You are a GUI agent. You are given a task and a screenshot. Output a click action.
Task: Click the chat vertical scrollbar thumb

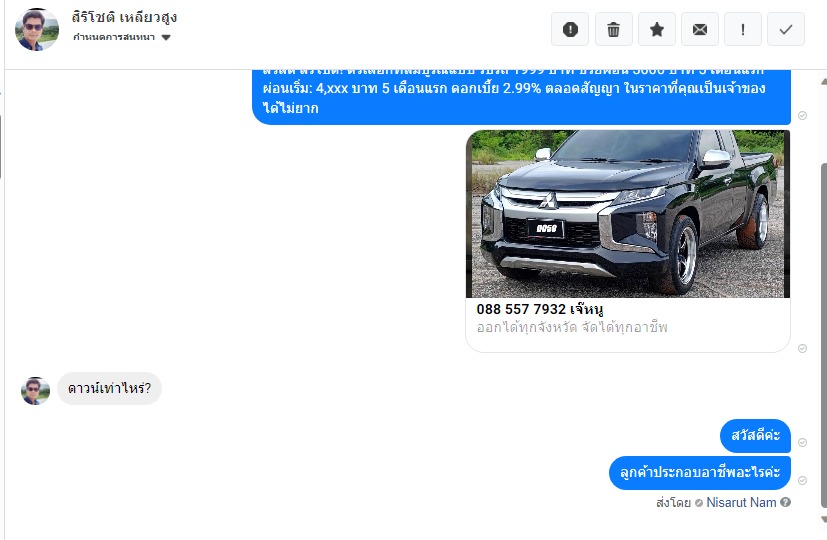(x=824, y=335)
